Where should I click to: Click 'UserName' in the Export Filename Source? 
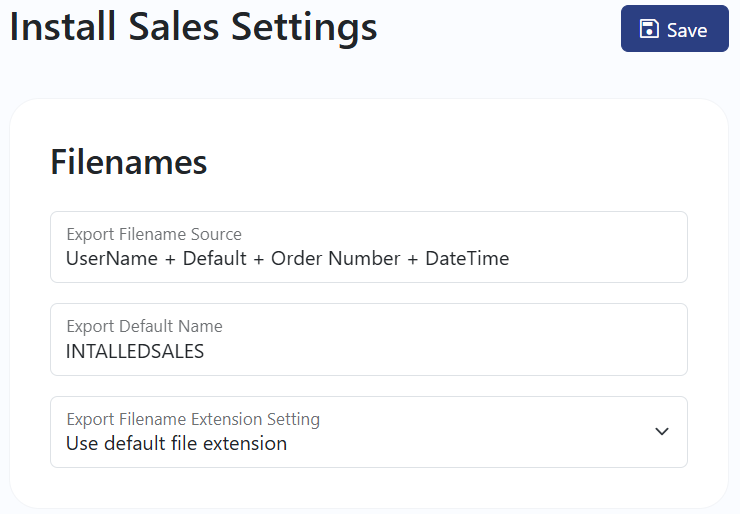coord(112,259)
